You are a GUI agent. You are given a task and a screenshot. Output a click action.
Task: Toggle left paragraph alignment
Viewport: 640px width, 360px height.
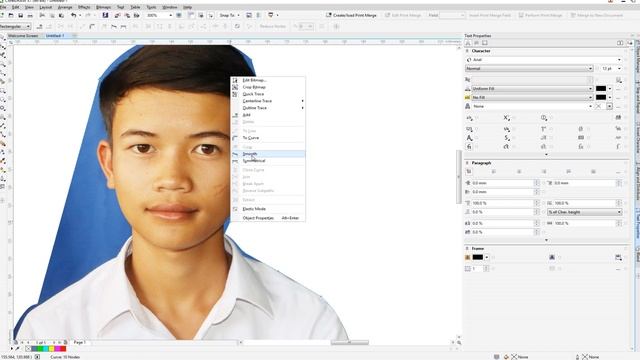[x=494, y=172]
